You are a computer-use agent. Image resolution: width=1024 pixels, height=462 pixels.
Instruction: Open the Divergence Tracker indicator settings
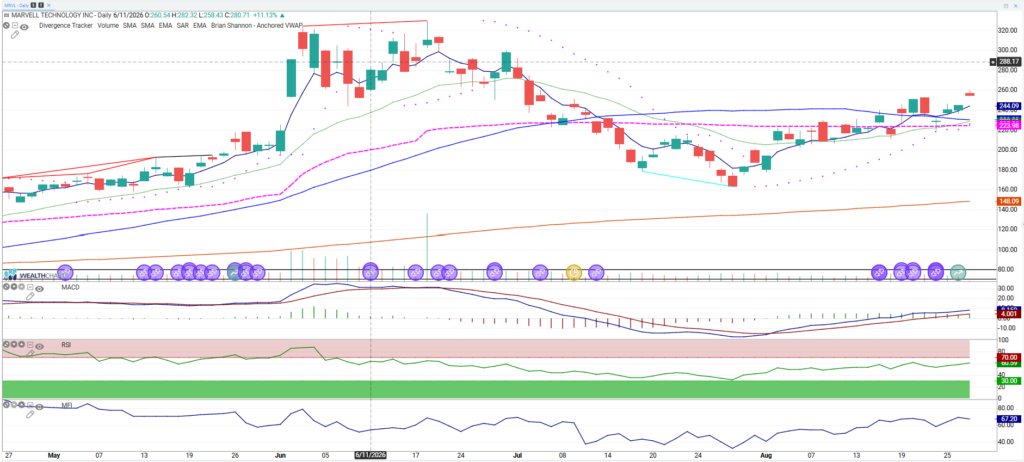coord(65,25)
